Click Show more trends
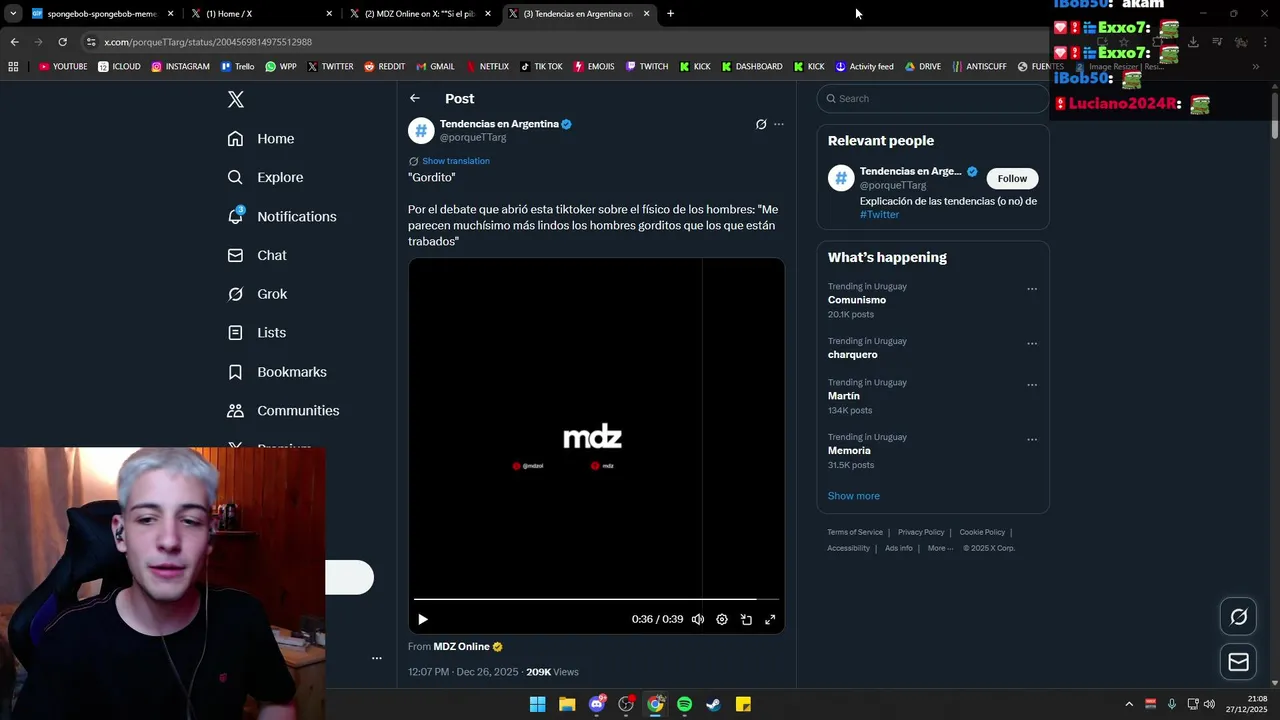Screen dimensions: 1280x720 [854, 496]
